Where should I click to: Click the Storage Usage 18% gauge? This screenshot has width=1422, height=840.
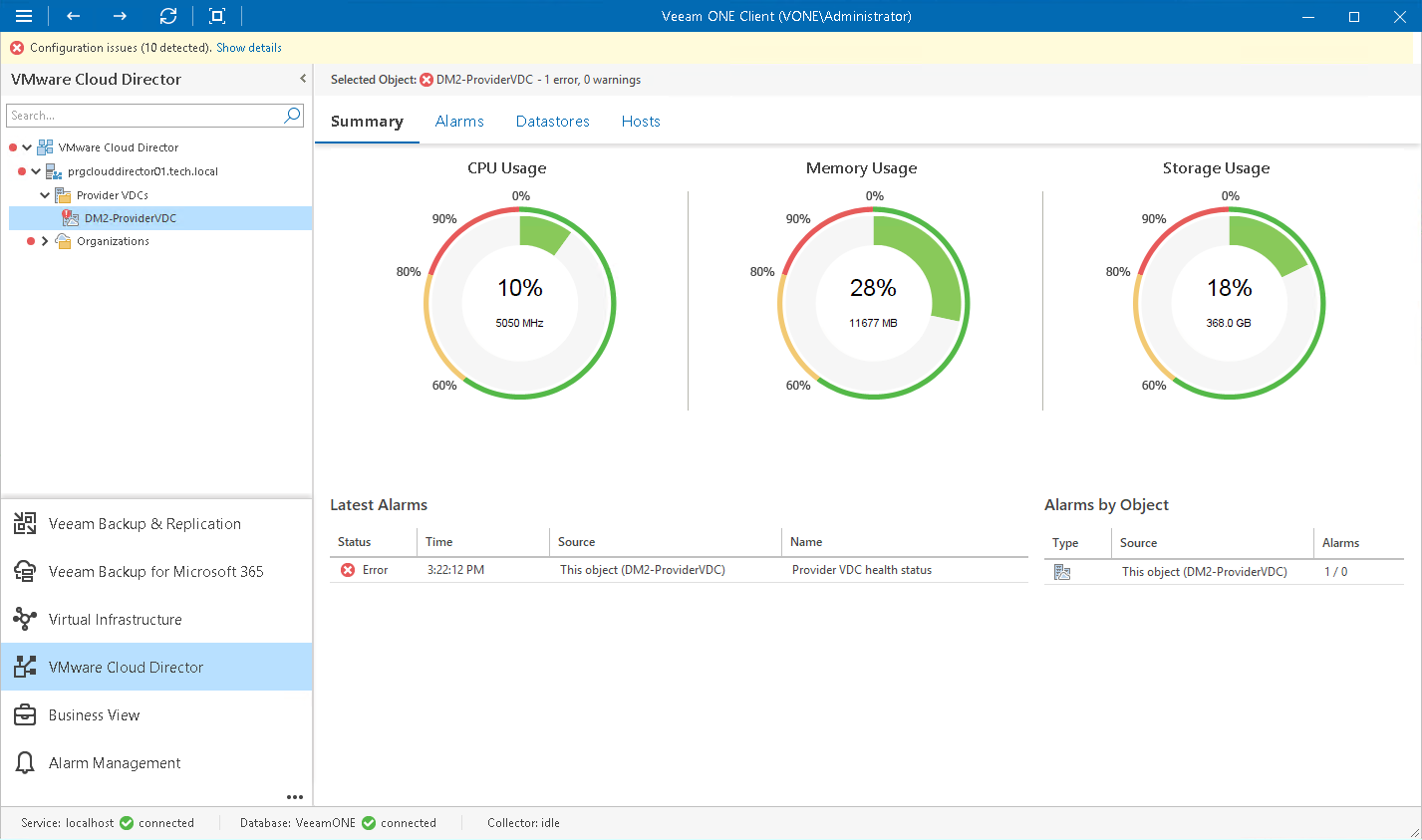(x=1230, y=303)
